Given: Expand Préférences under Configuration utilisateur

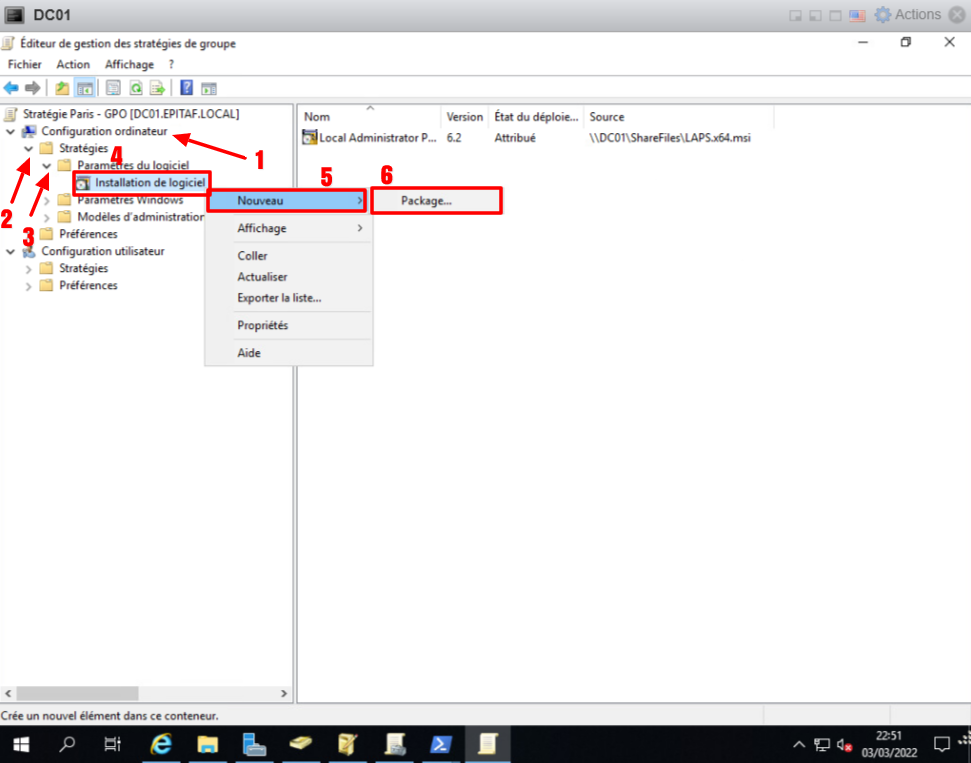Looking at the screenshot, I should tap(28, 286).
